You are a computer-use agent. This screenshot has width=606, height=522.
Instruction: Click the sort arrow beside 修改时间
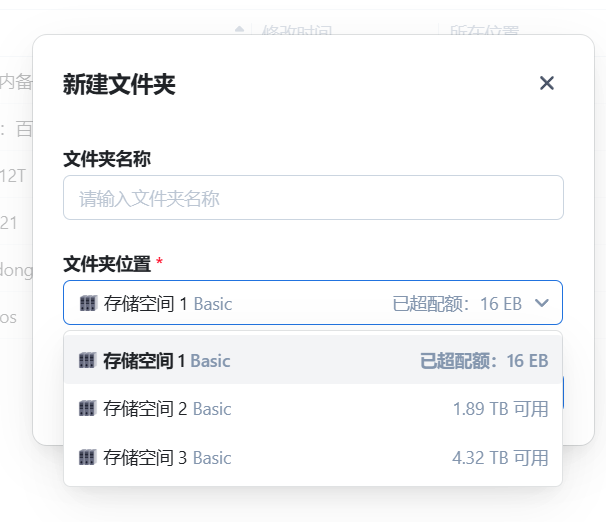(240, 29)
